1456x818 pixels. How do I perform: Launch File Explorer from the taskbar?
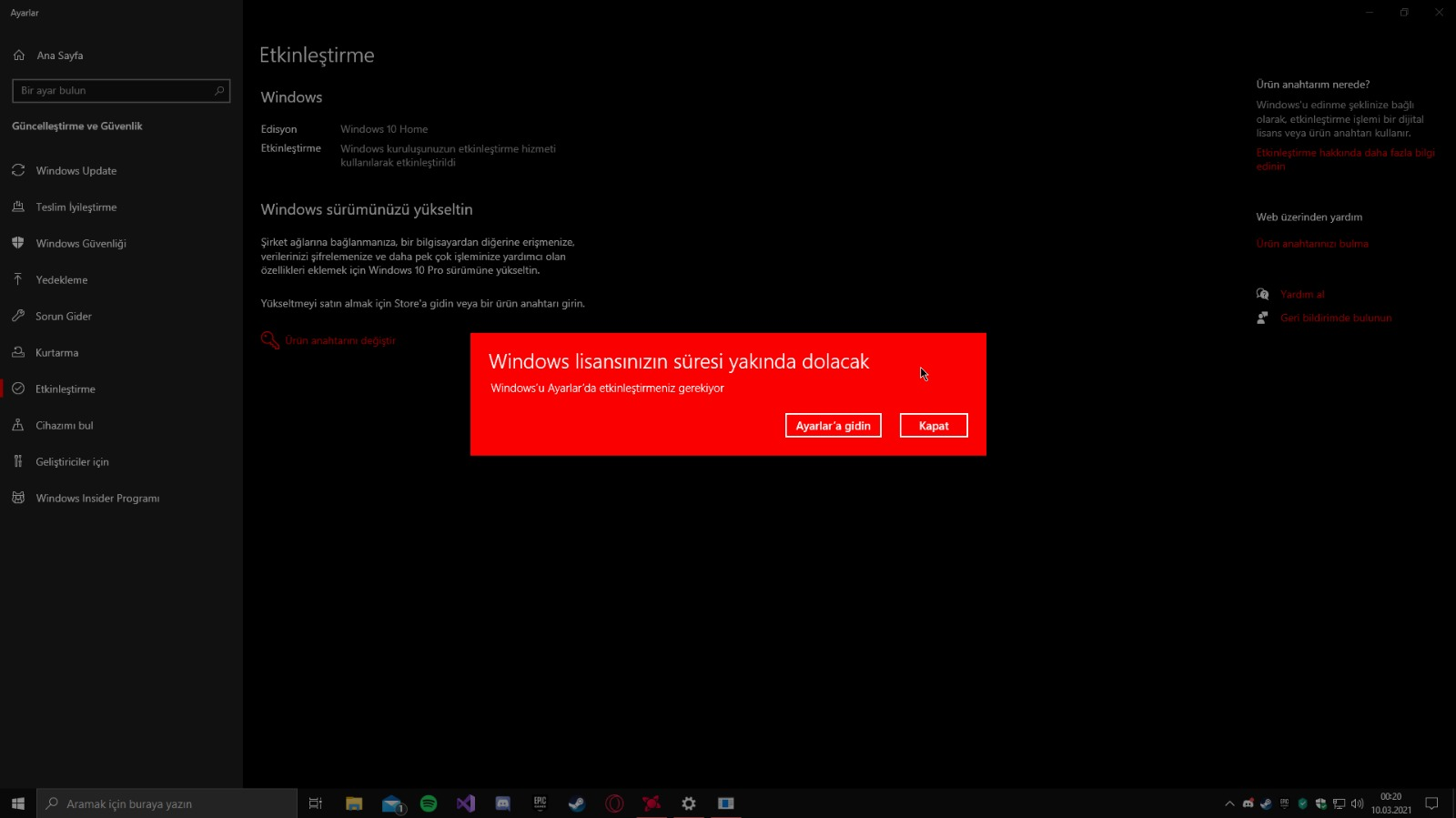coord(354,803)
